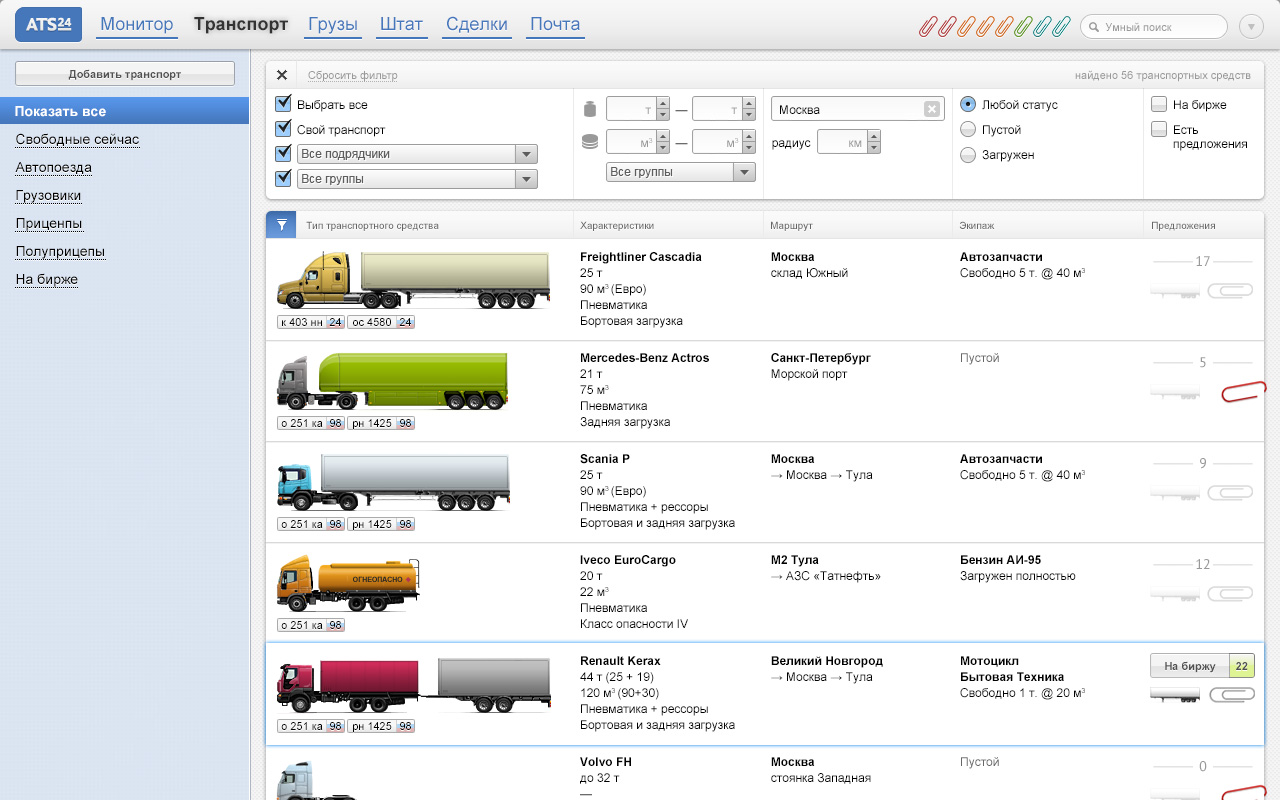Select Полуприцепы in the sidebar

(x=60, y=252)
